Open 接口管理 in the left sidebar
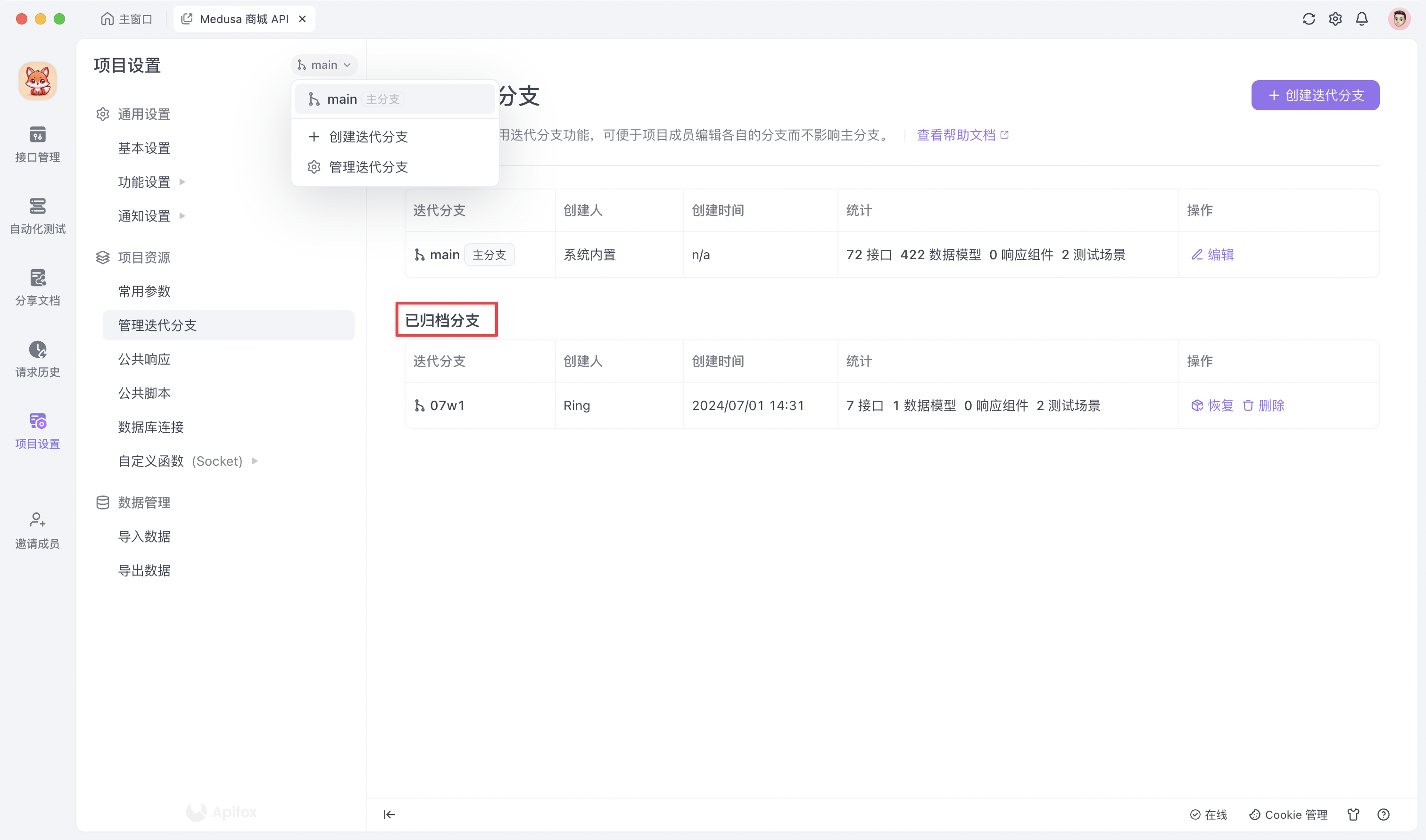 (x=37, y=144)
